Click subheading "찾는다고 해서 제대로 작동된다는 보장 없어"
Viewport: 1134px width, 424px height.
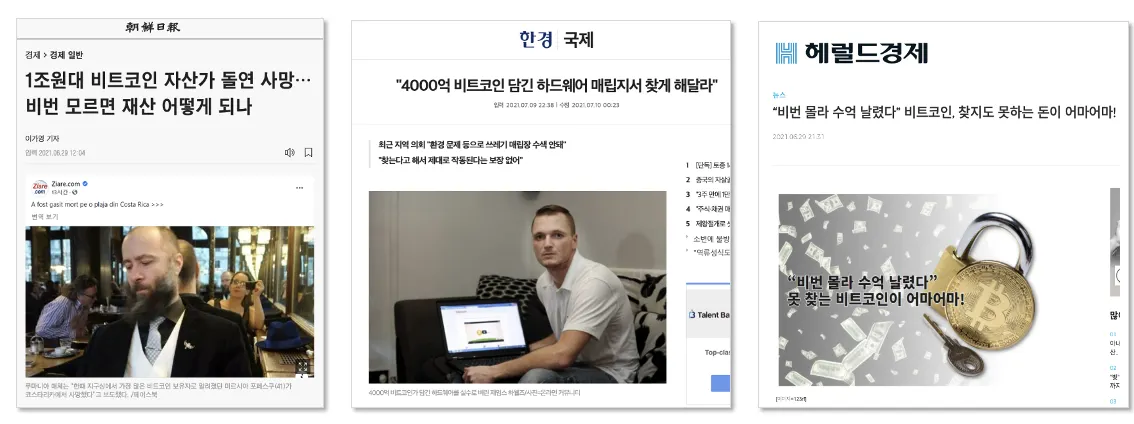coord(450,160)
